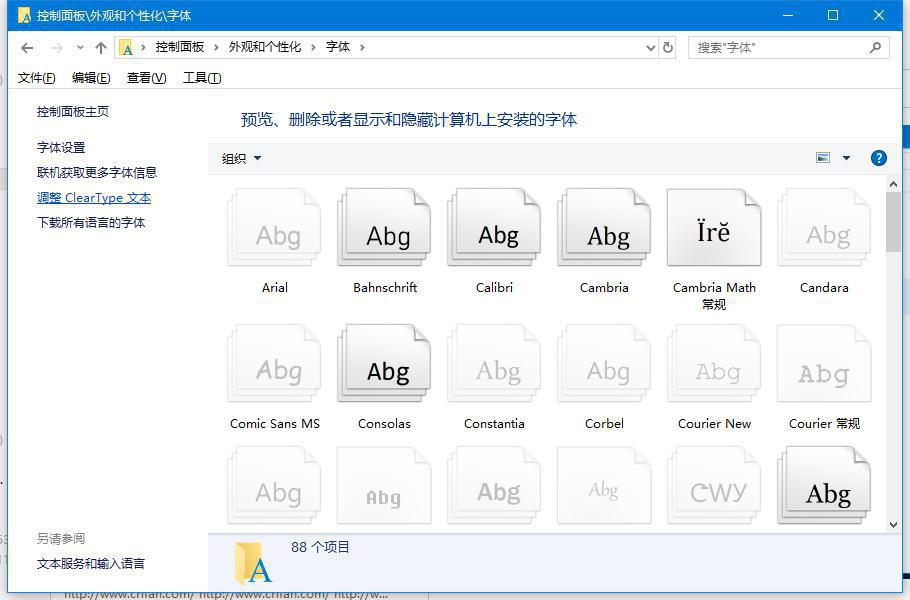
Task: Select the font icon showing 'cwy'
Action: click(x=714, y=486)
